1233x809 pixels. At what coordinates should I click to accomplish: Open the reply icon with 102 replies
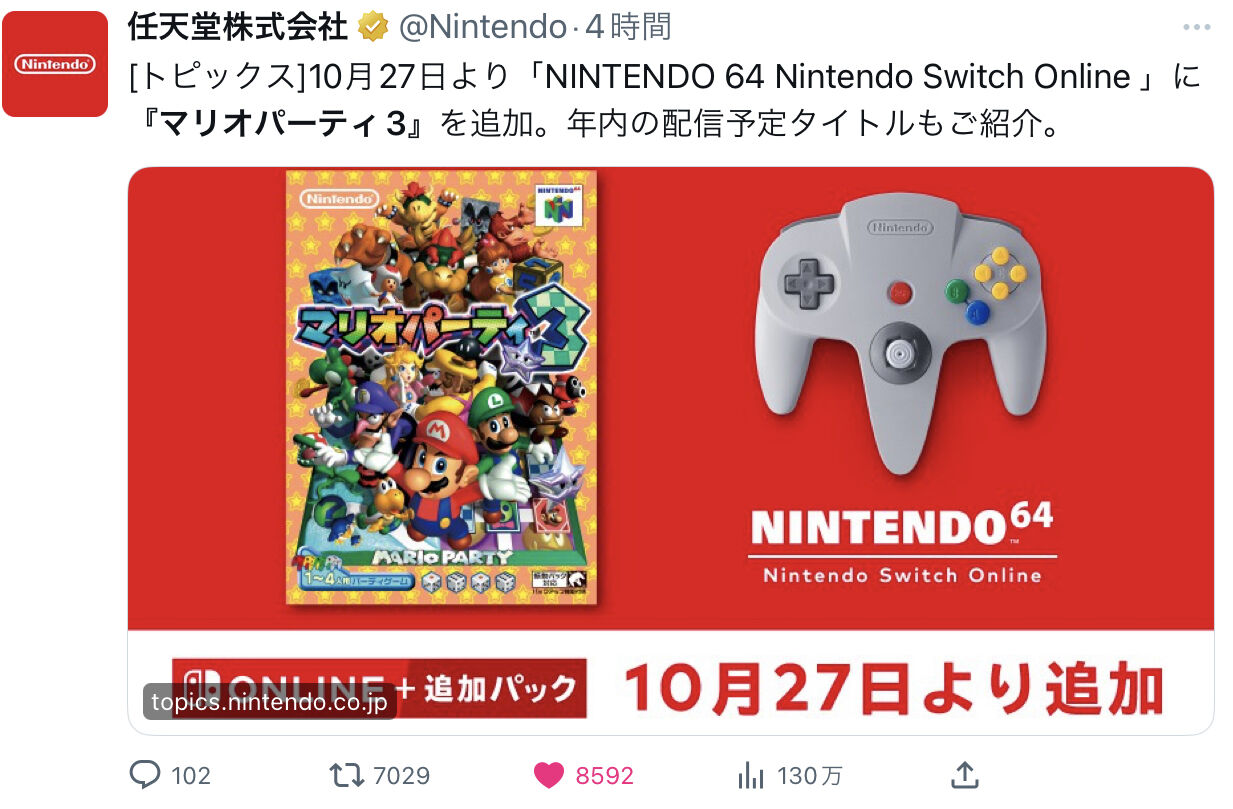tap(146, 774)
